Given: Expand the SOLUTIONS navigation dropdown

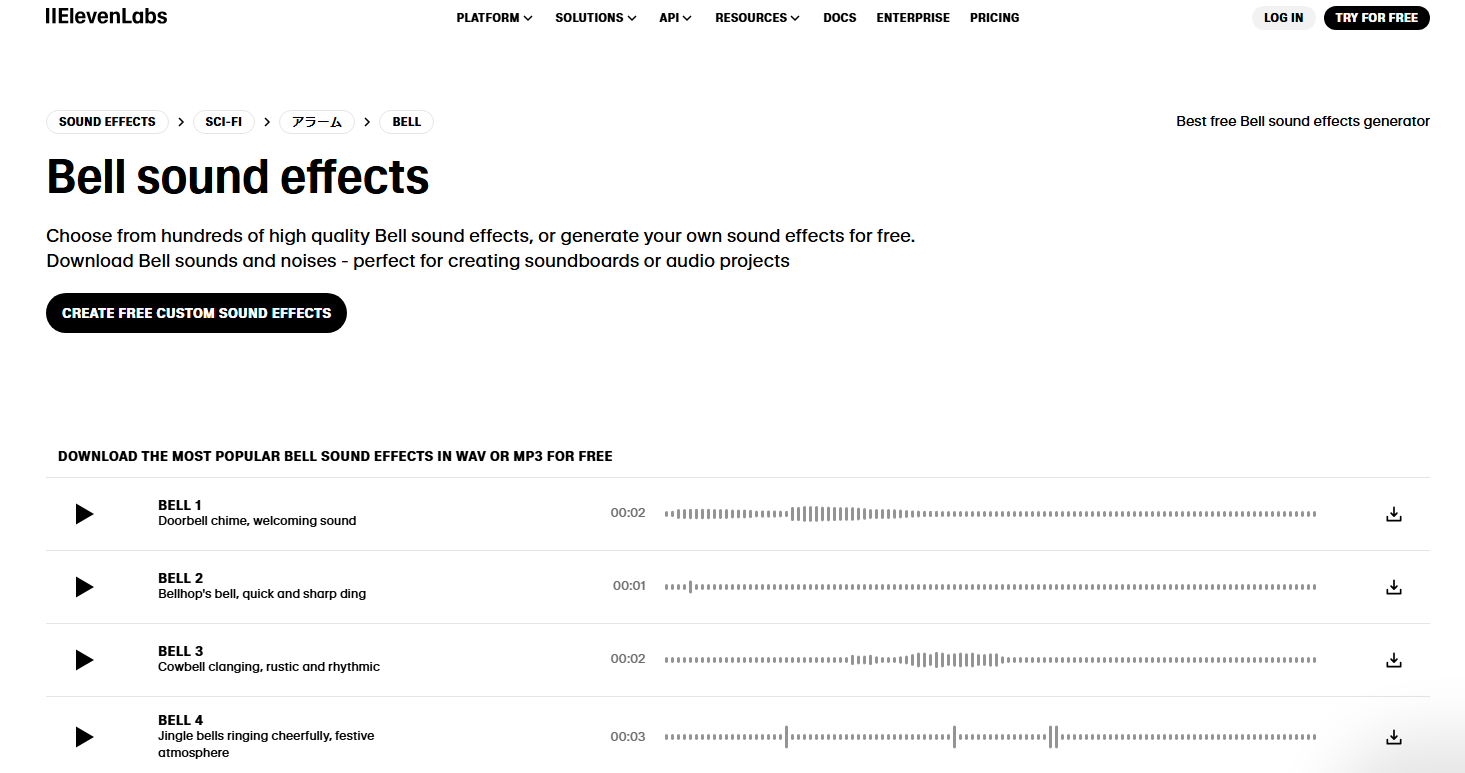Looking at the screenshot, I should coord(595,17).
